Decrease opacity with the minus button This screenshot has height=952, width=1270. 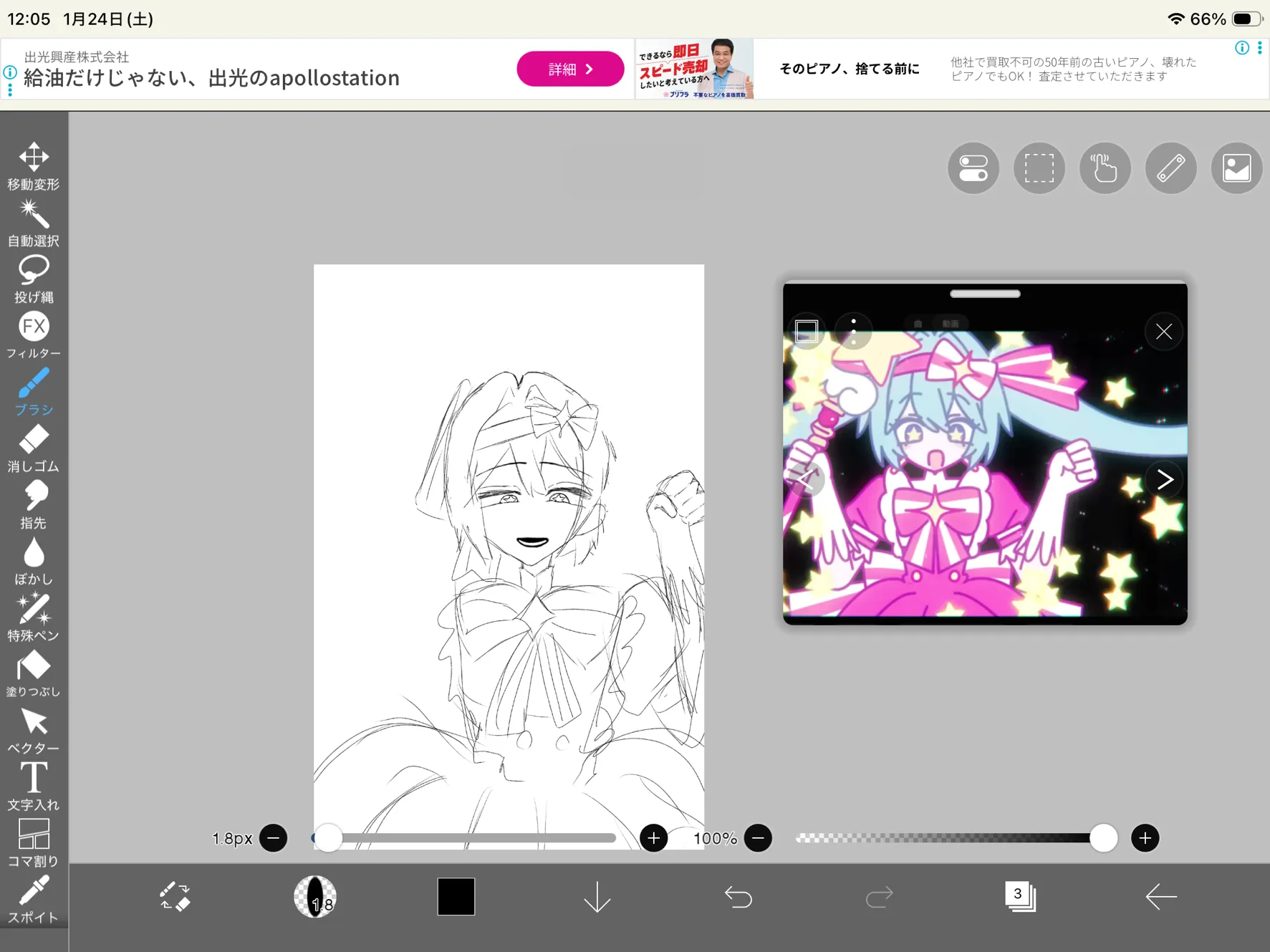click(x=759, y=838)
